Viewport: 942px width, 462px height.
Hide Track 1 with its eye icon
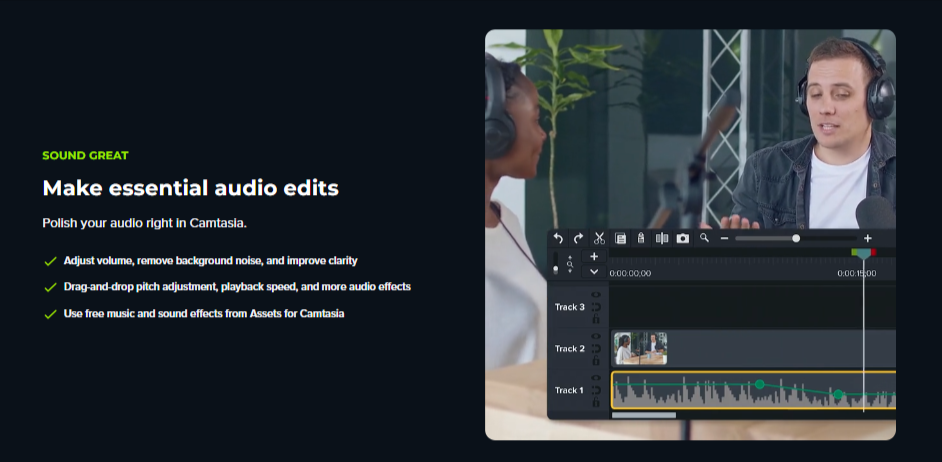[x=596, y=378]
